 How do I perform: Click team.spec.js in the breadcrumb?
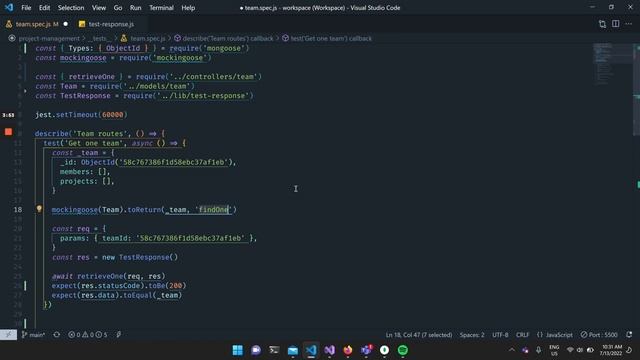(148, 38)
